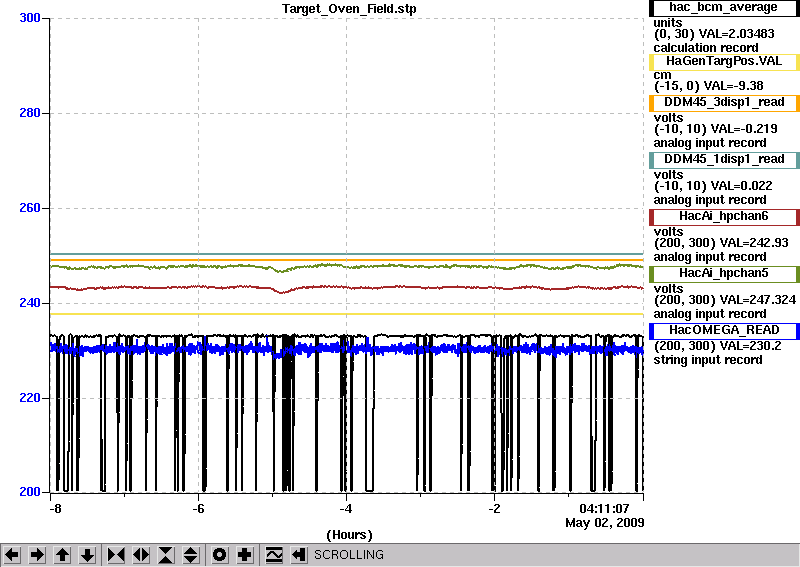800x567 pixels.
Task: Select the hac_bcm_average curve legend label
Action: tap(724, 8)
